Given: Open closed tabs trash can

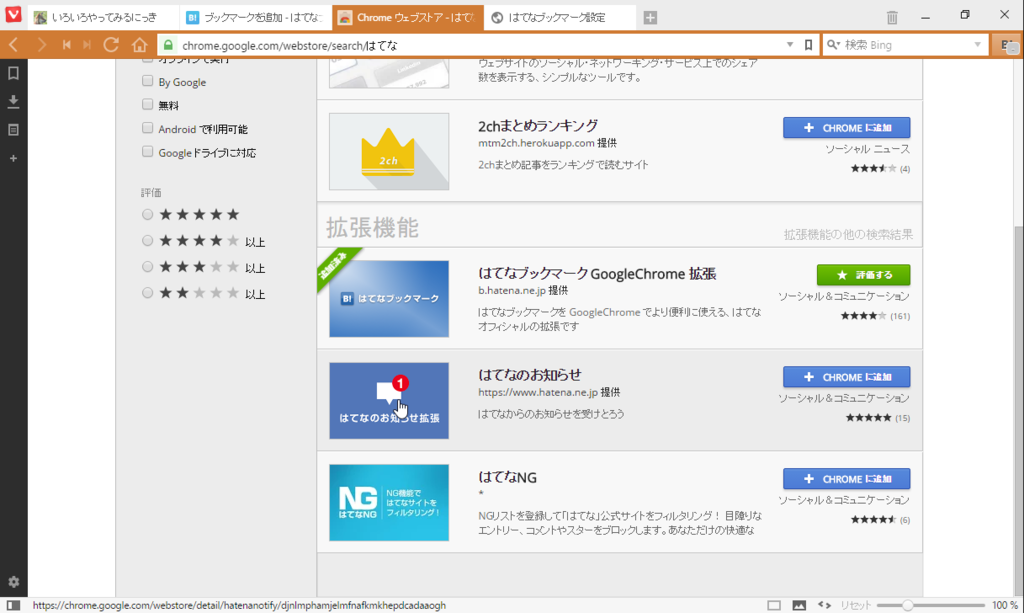Looking at the screenshot, I should [x=892, y=18].
